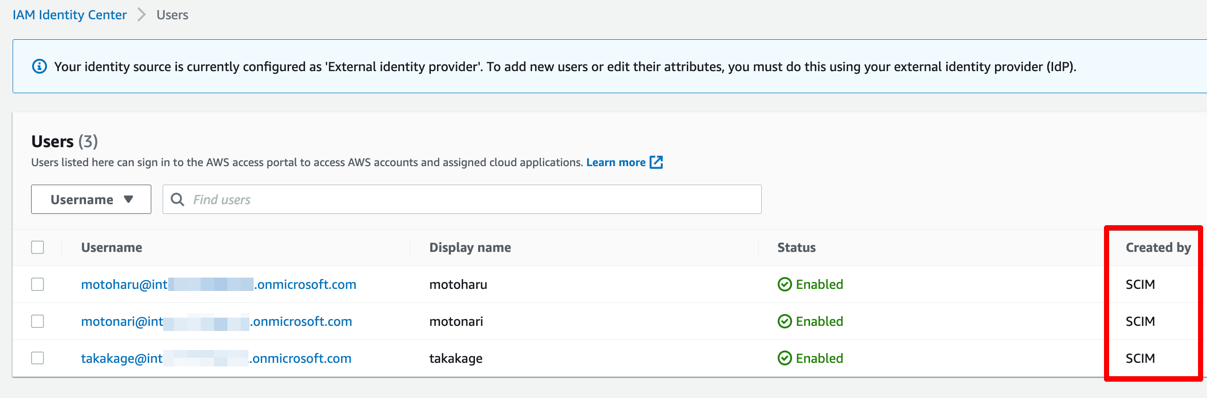Image resolution: width=1207 pixels, height=398 pixels.
Task: Click the magnifier icon in the search box
Action: click(177, 199)
